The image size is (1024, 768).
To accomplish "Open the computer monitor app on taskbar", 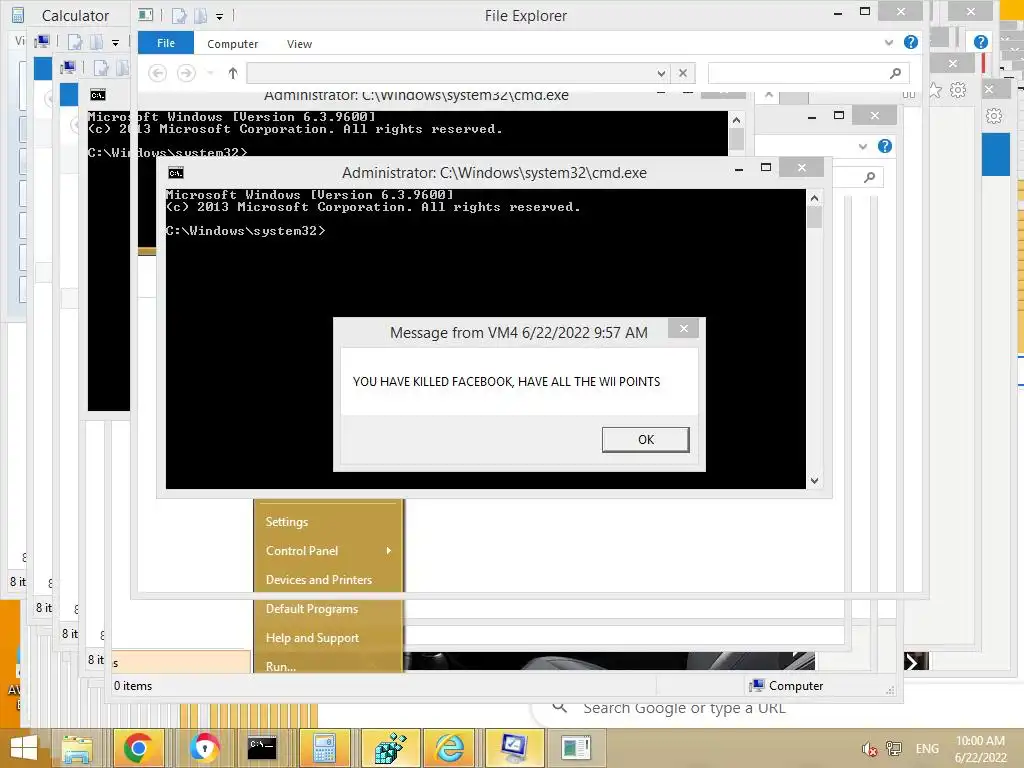I will [514, 748].
